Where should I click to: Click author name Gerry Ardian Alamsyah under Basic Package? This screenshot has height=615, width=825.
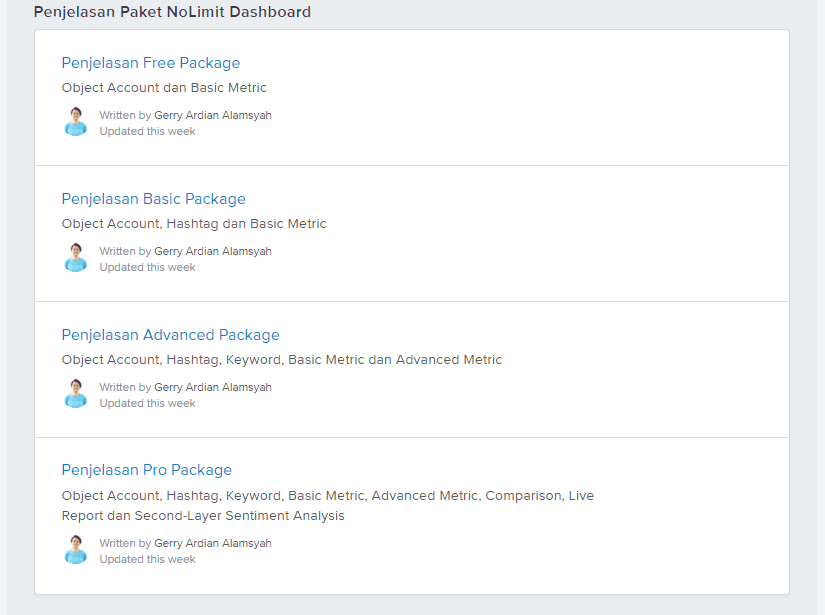[x=213, y=251]
